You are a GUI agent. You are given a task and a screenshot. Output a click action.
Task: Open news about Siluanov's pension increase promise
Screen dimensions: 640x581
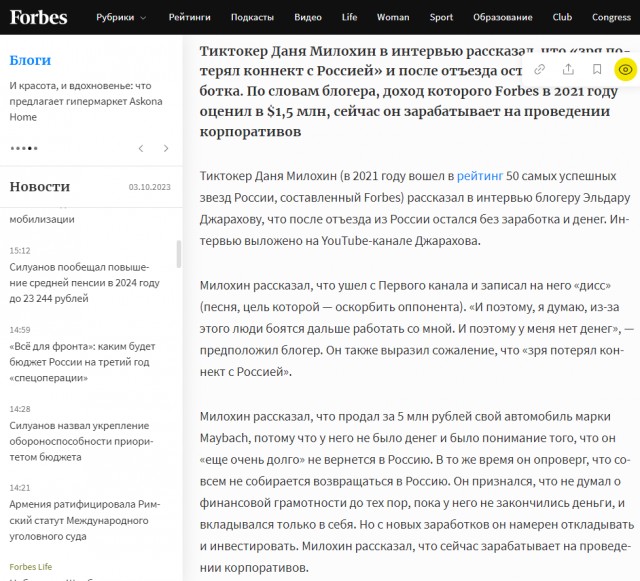tap(84, 283)
